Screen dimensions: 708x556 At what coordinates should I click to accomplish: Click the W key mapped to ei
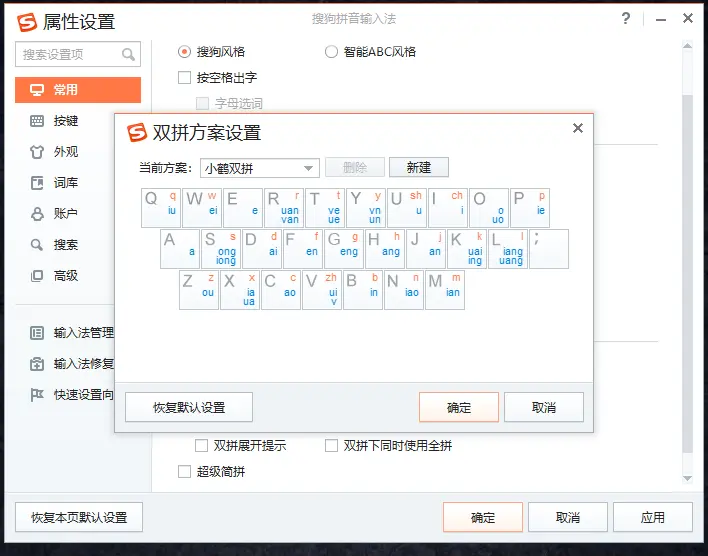pos(202,208)
